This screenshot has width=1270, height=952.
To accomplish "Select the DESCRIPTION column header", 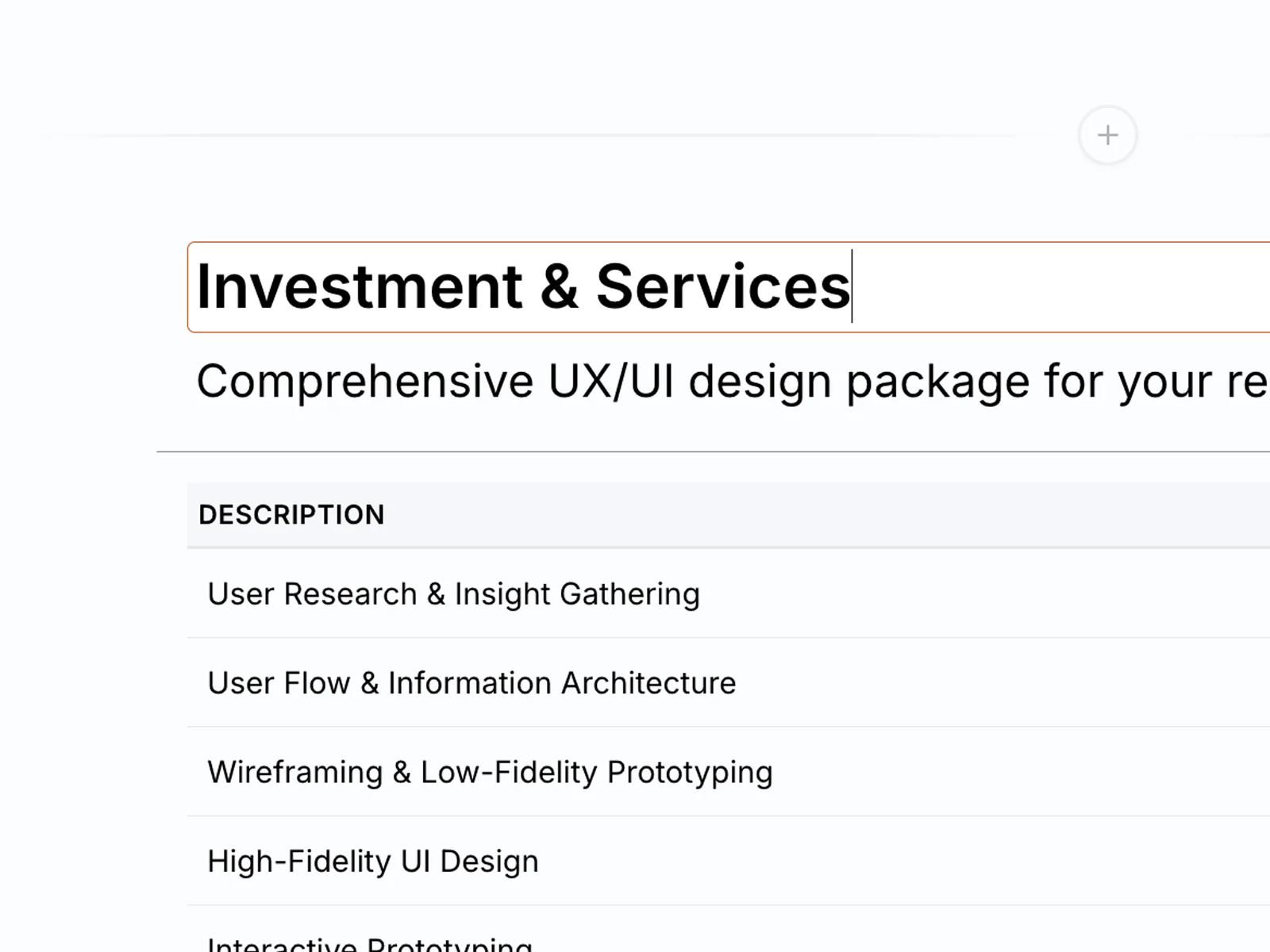I will coord(291,515).
